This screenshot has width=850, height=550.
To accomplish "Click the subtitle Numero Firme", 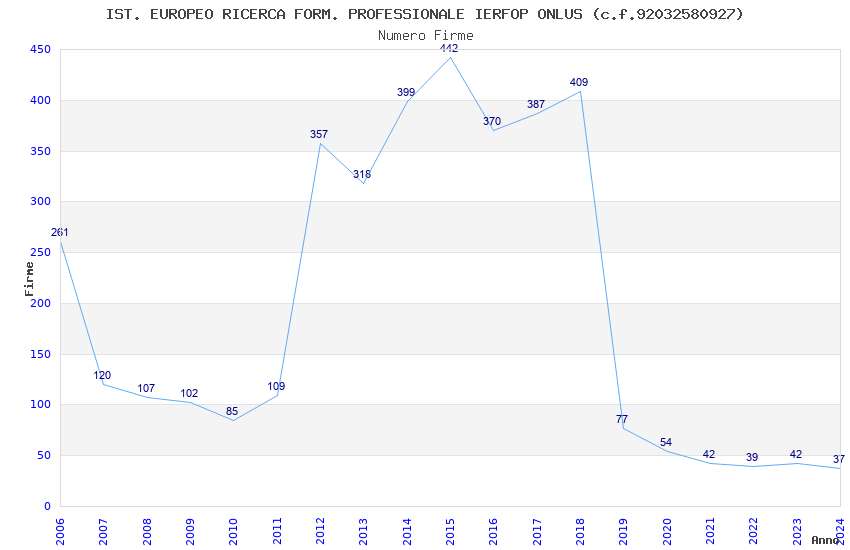I will coord(426,35).
